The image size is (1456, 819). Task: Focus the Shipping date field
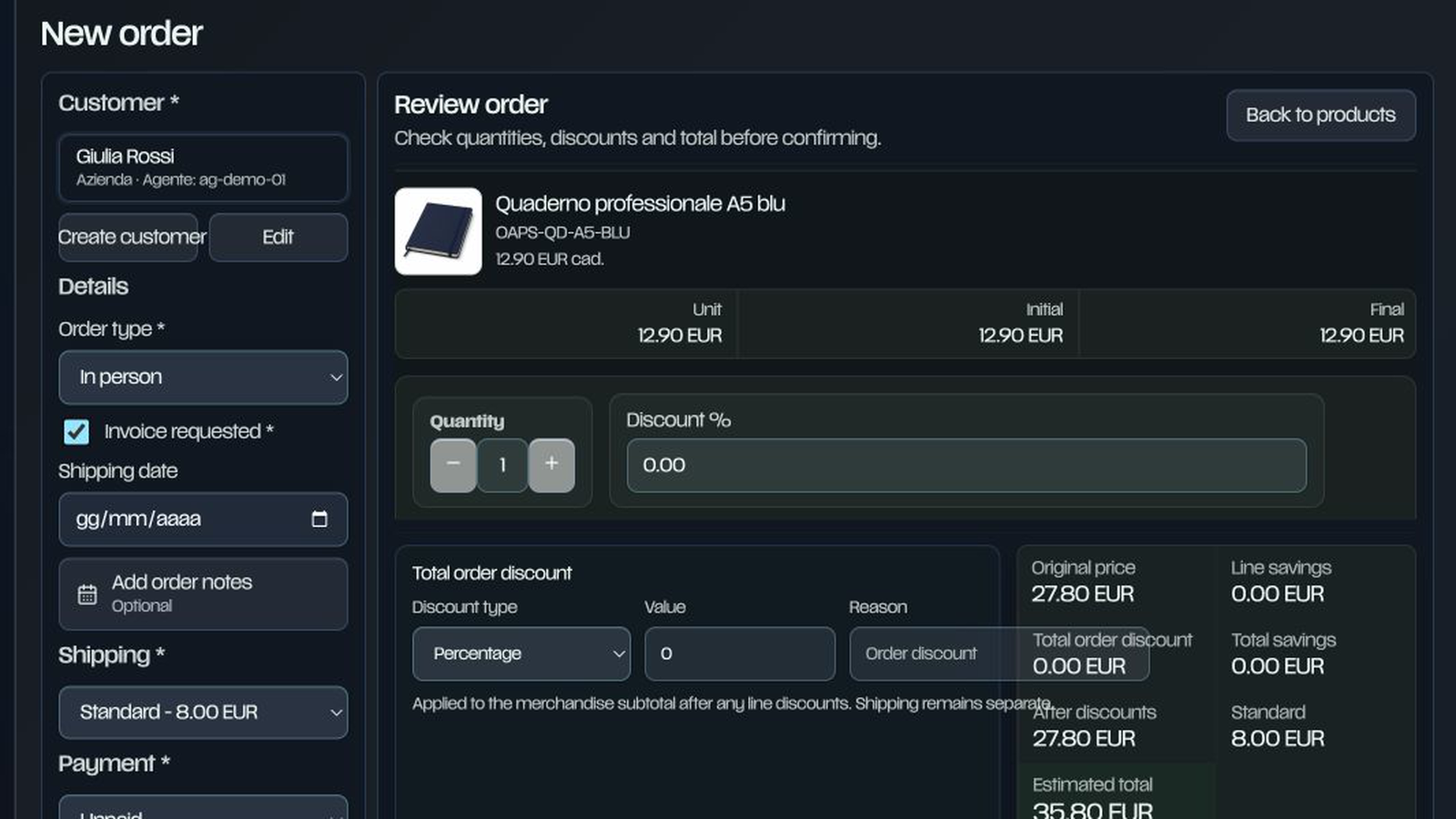click(203, 520)
